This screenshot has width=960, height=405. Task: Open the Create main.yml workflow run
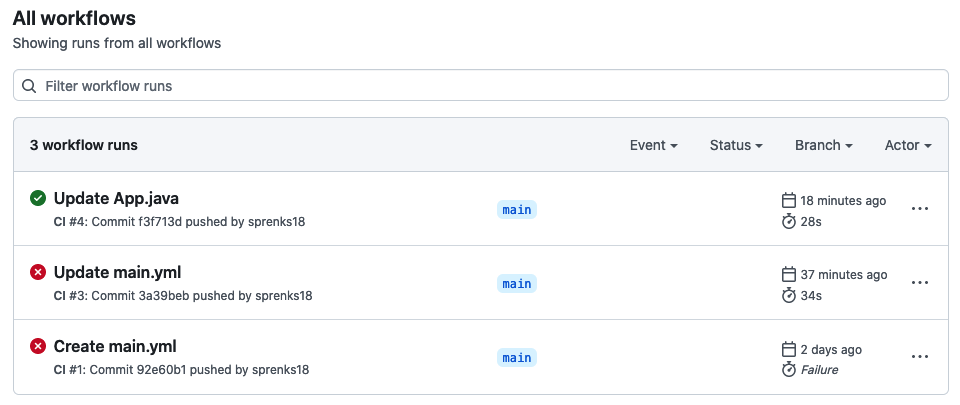pyautogui.click(x=115, y=346)
